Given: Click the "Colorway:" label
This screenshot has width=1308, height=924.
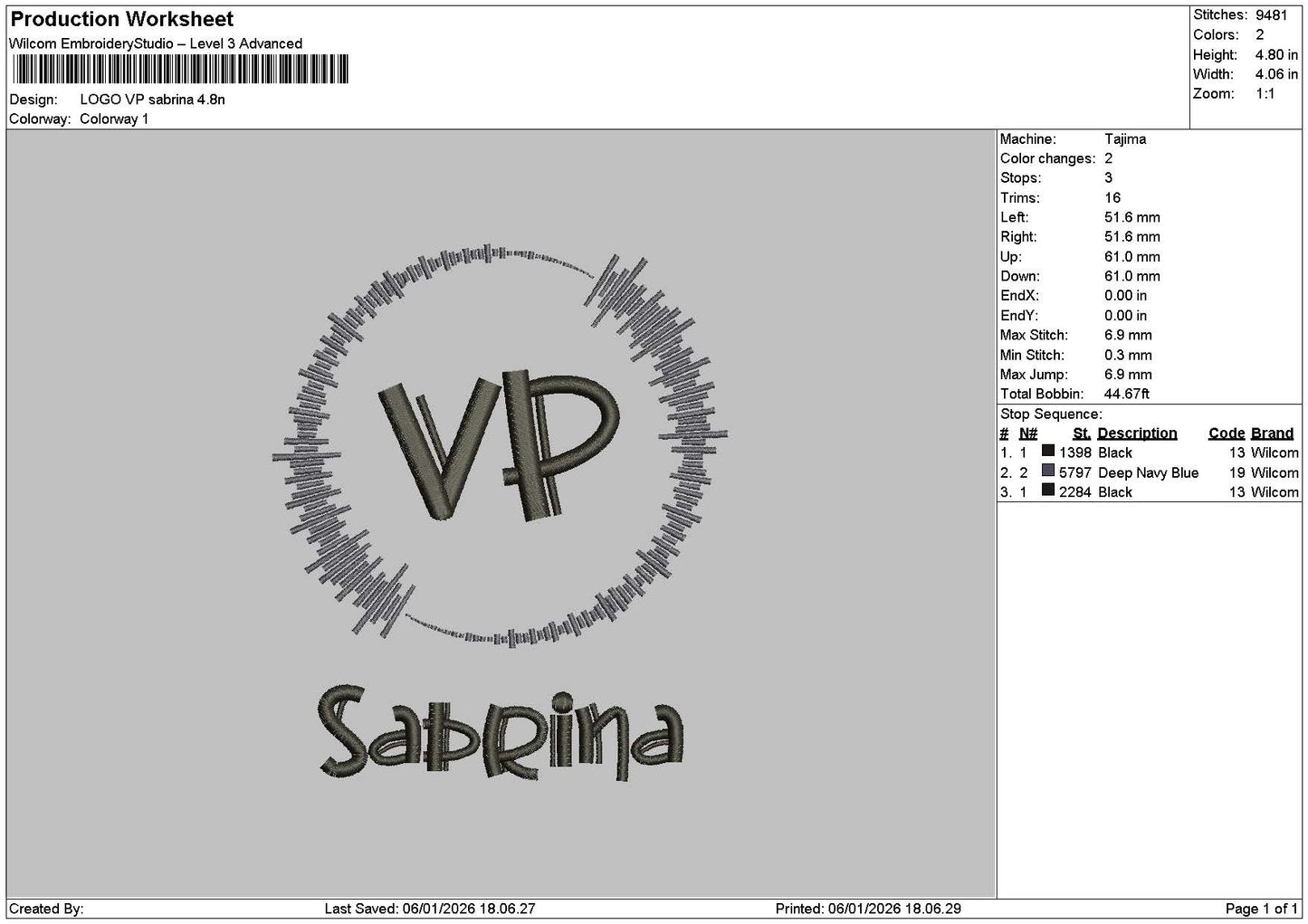Looking at the screenshot, I should (40, 119).
